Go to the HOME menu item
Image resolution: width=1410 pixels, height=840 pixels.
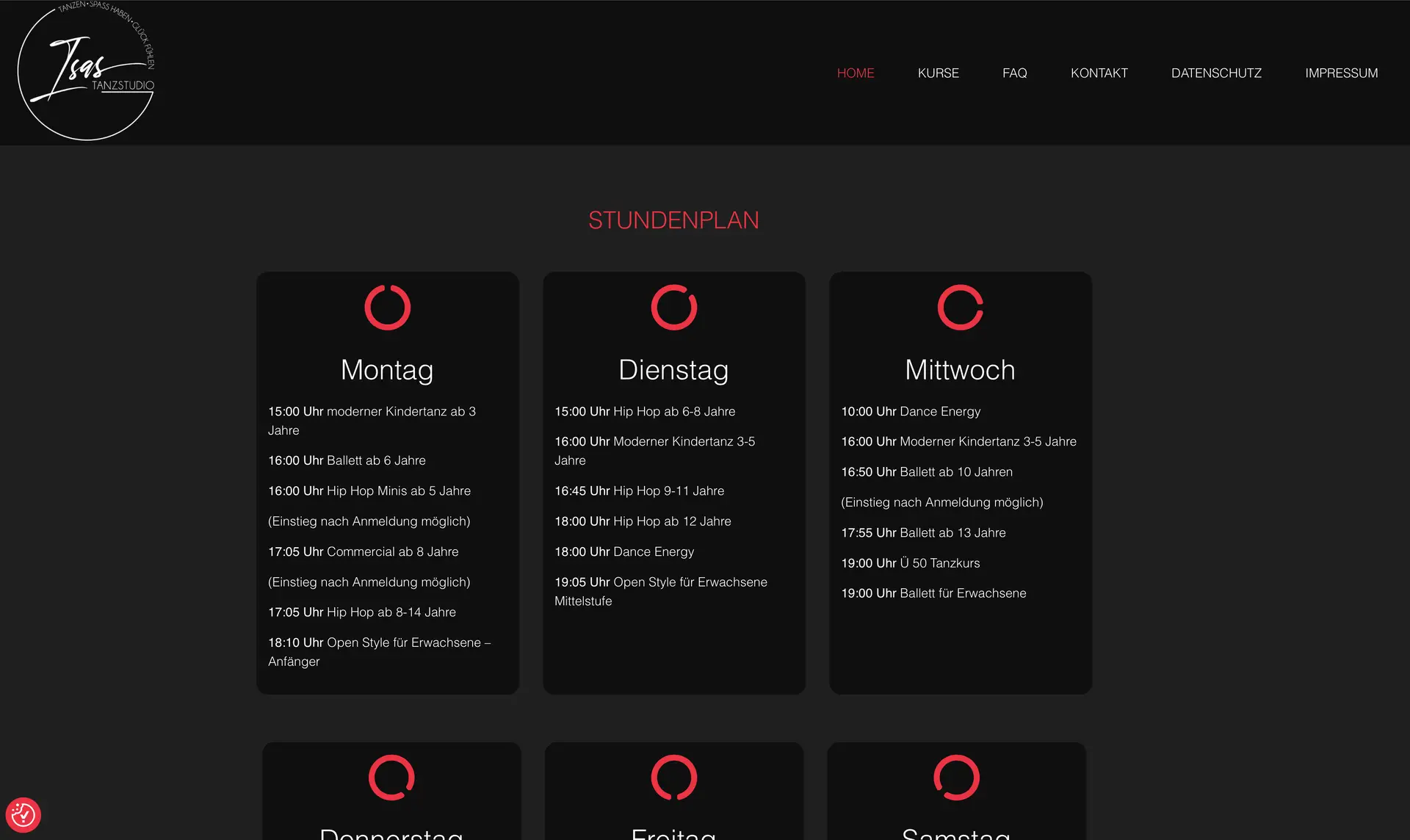point(855,73)
